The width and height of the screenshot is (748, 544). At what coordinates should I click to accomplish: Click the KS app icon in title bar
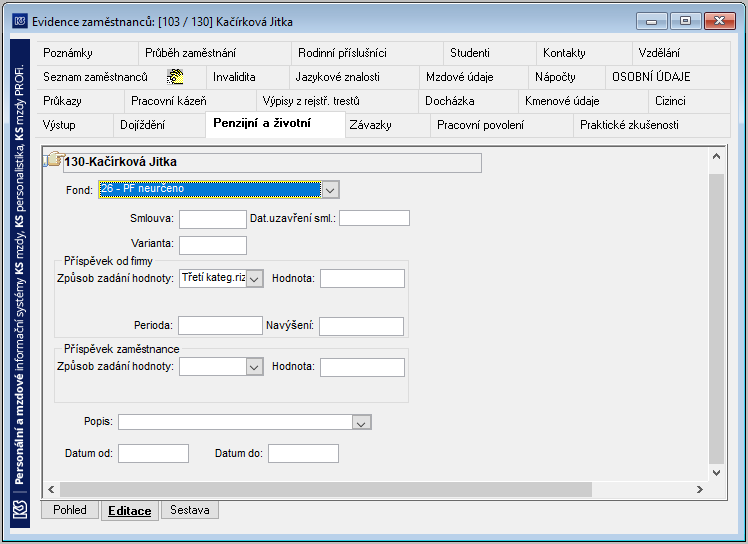pos(19,21)
